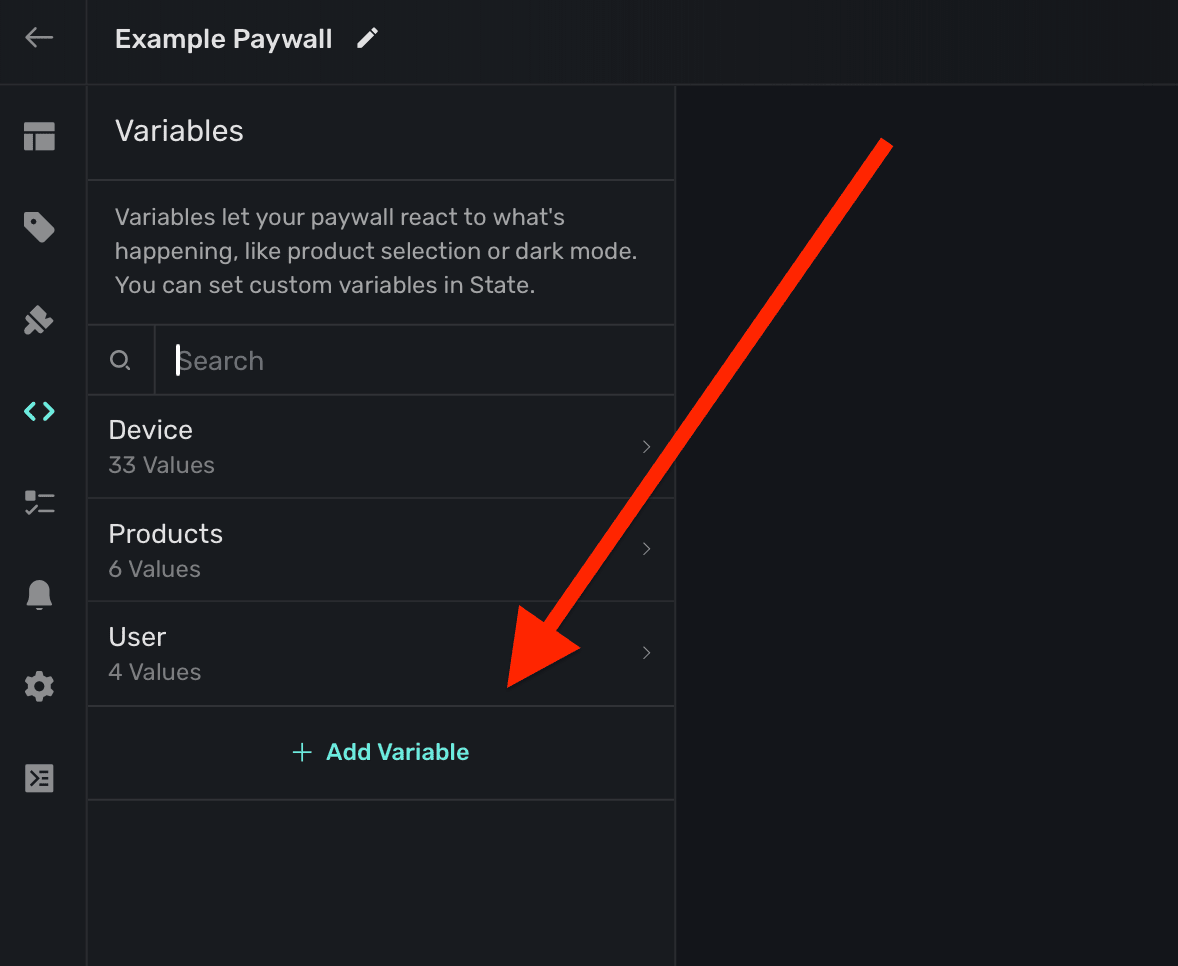Click the magnifying glass search icon
The width and height of the screenshot is (1178, 966).
click(120, 360)
